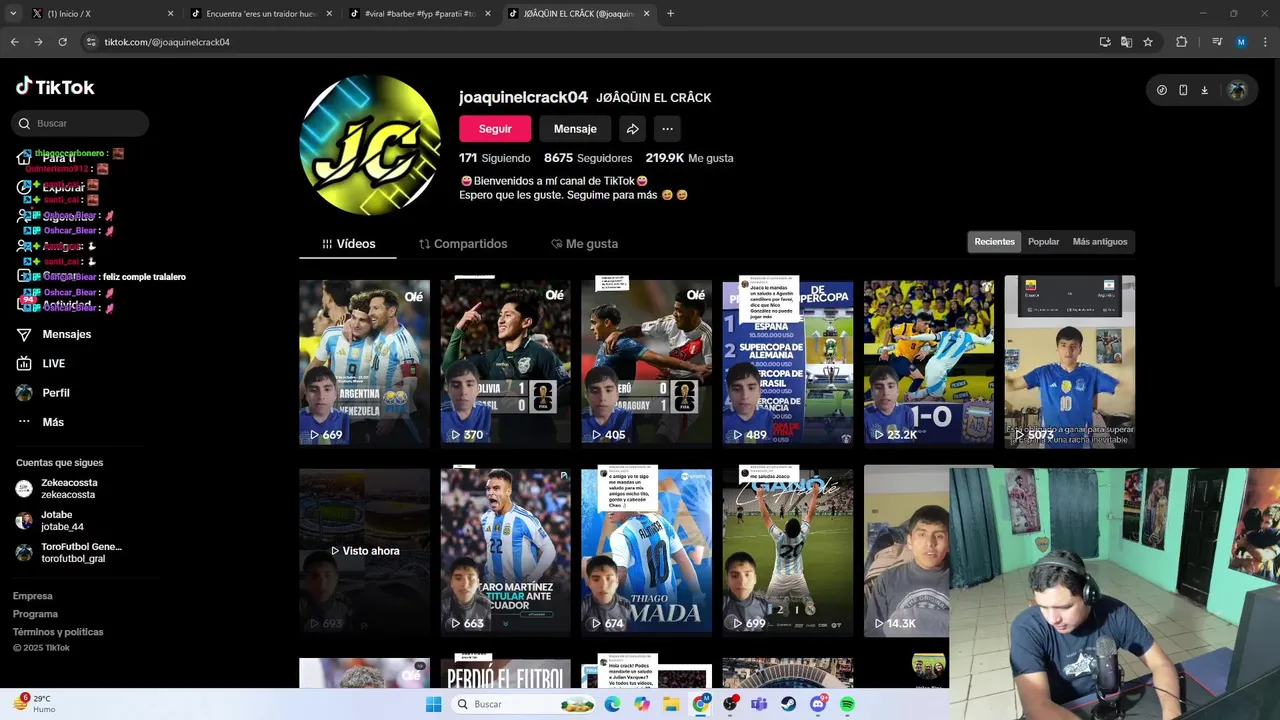Reload the page with browser refresh icon
Screen dimensions: 1280x720
click(x=62, y=42)
